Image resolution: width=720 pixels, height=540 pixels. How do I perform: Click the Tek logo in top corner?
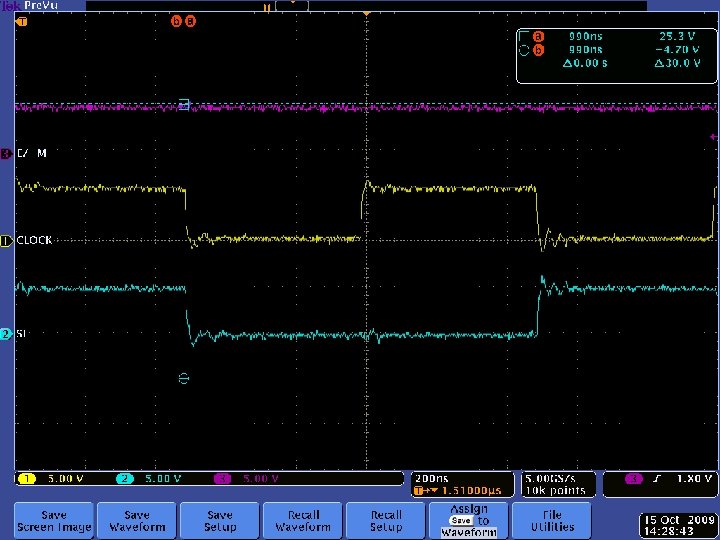[x=10, y=6]
